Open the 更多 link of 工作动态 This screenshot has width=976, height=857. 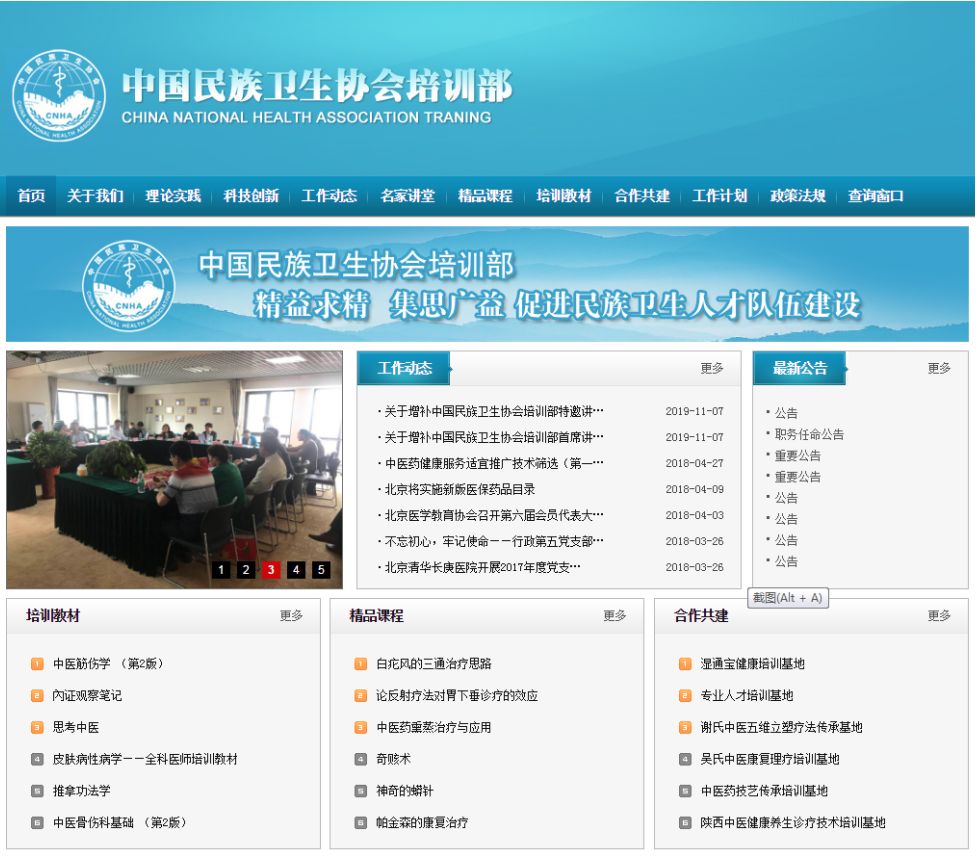(x=713, y=368)
